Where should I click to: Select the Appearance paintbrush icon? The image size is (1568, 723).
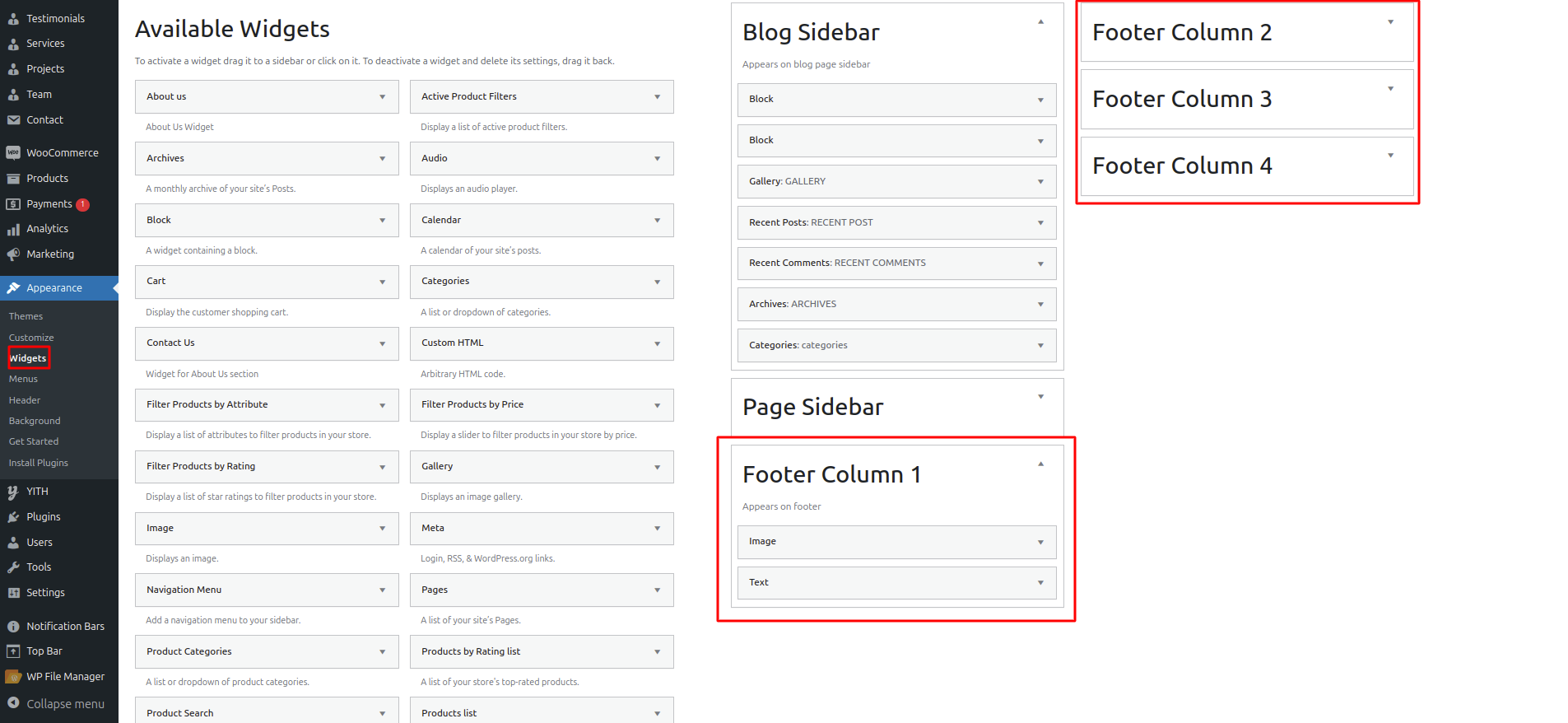14,287
